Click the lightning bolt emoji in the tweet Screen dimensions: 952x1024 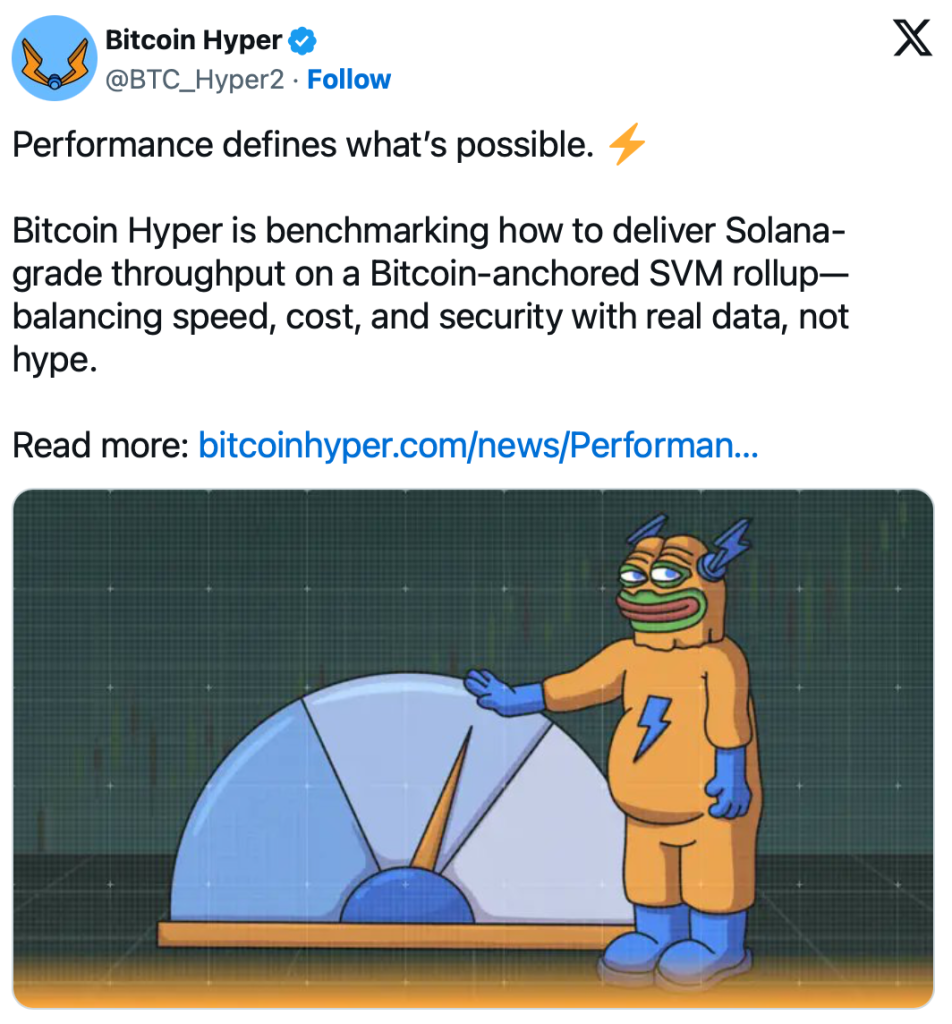tap(627, 147)
